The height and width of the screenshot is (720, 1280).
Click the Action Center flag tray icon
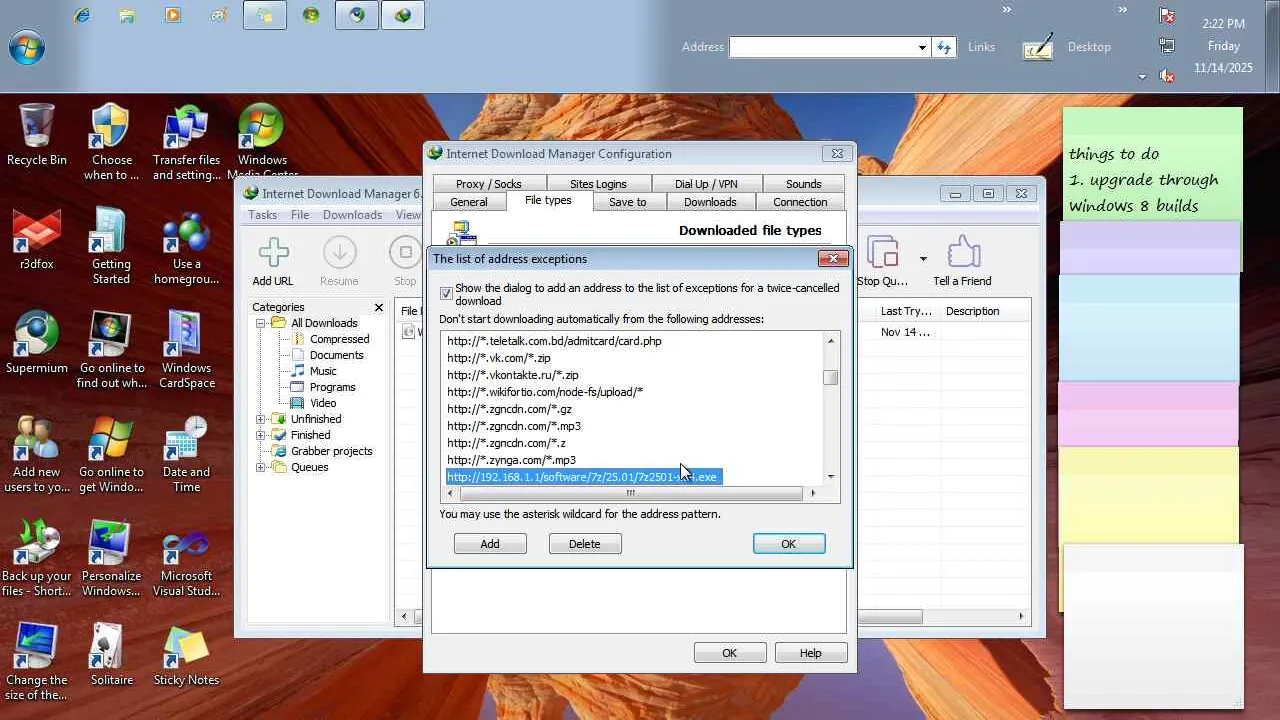pyautogui.click(x=1167, y=15)
